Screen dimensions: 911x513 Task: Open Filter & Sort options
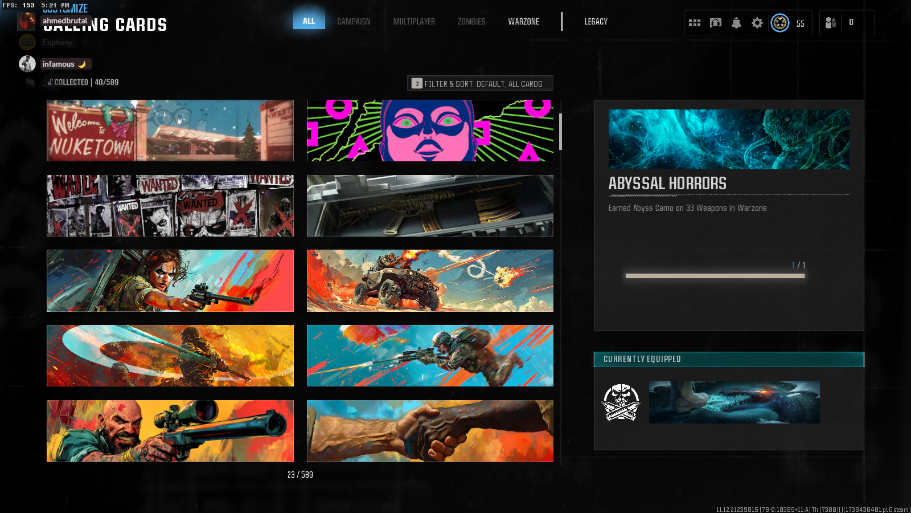click(x=480, y=84)
